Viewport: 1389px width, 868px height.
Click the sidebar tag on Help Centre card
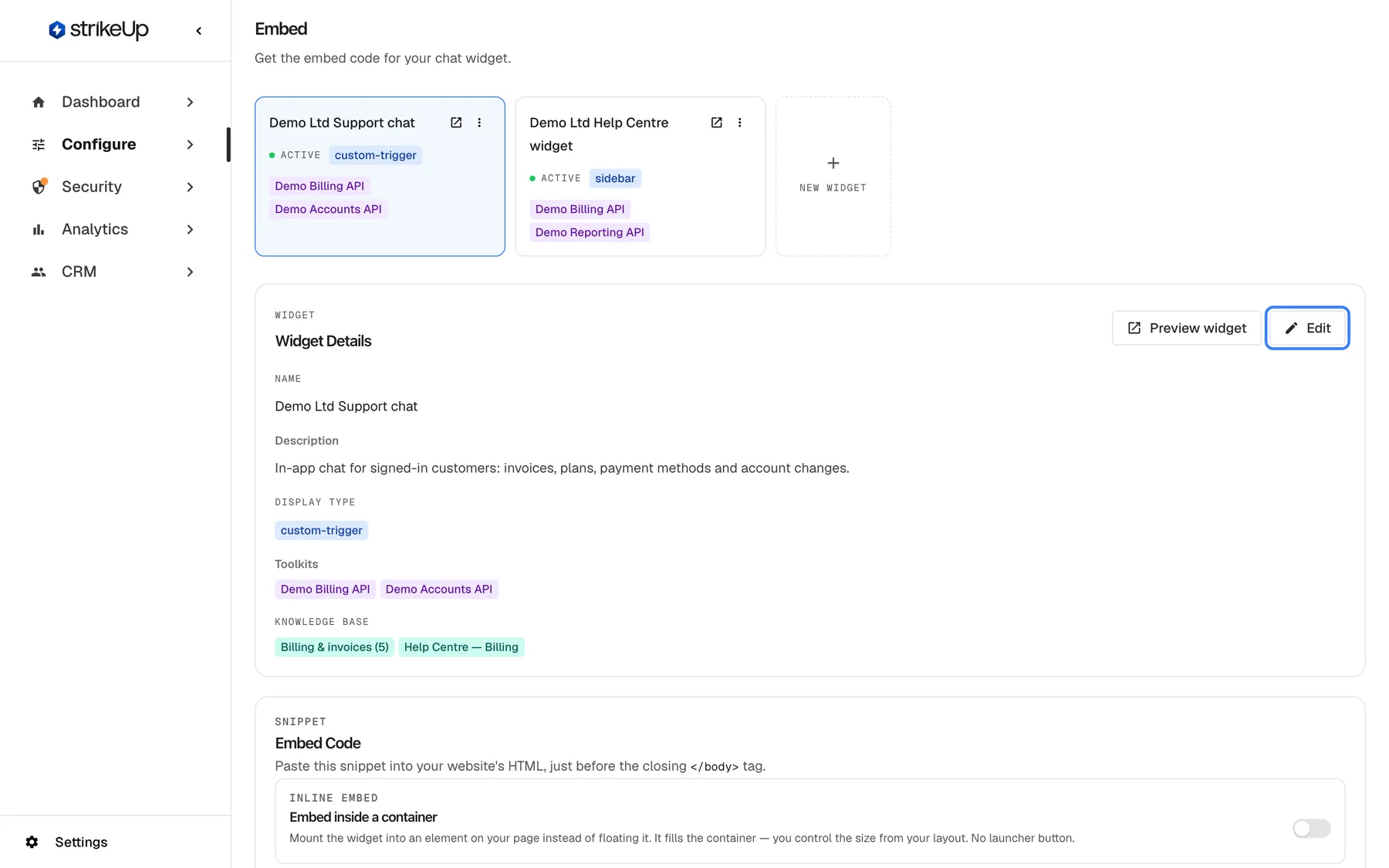(x=615, y=178)
